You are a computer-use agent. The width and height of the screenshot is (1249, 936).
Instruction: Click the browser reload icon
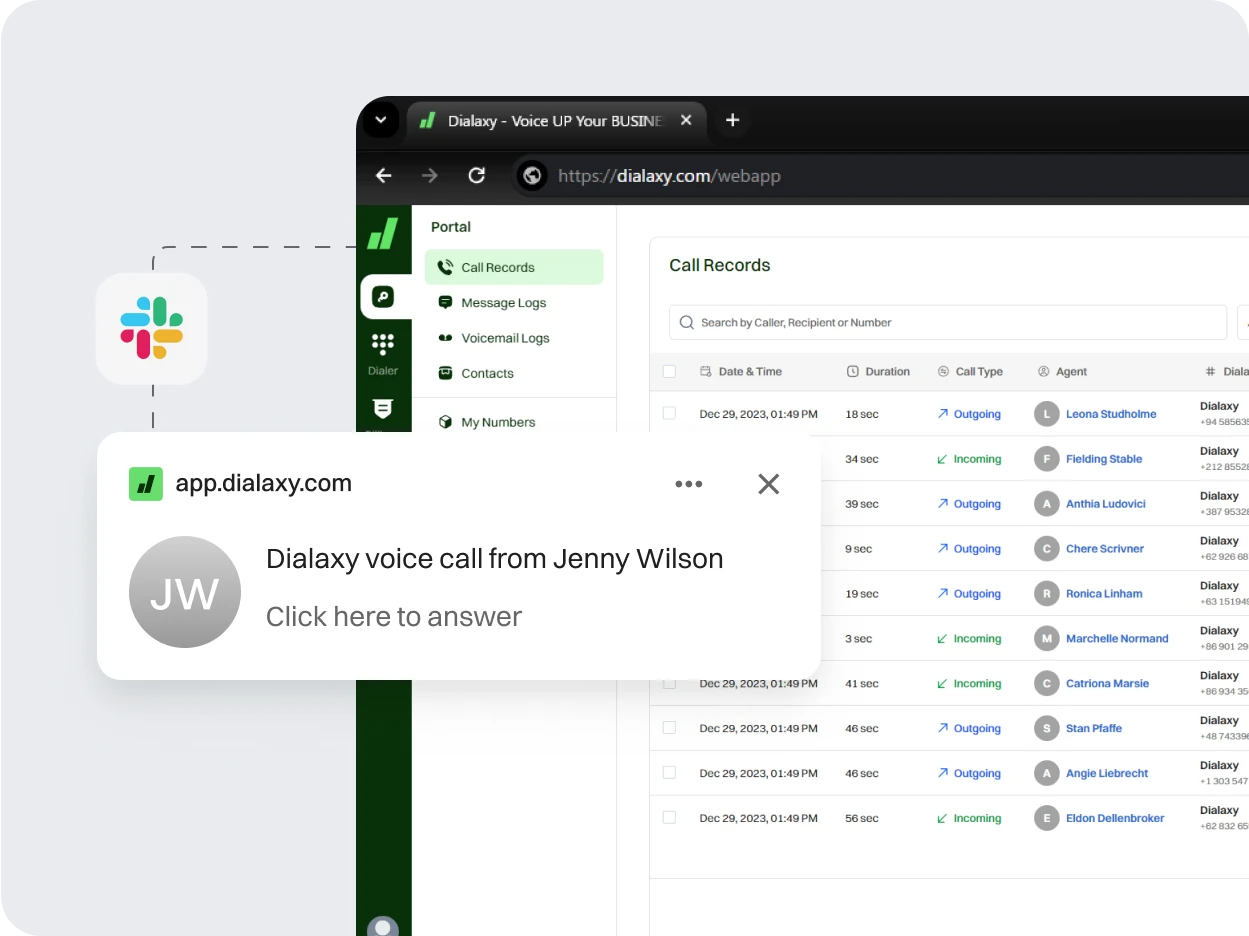pyautogui.click(x=477, y=176)
